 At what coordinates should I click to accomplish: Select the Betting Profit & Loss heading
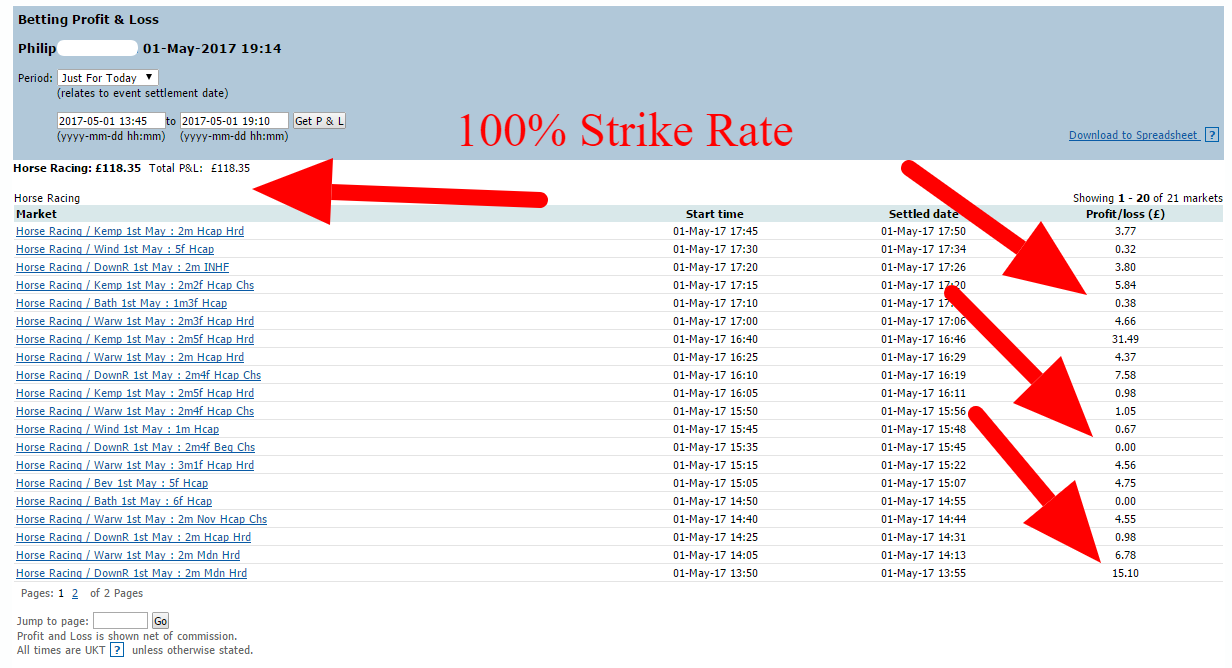[x=88, y=20]
